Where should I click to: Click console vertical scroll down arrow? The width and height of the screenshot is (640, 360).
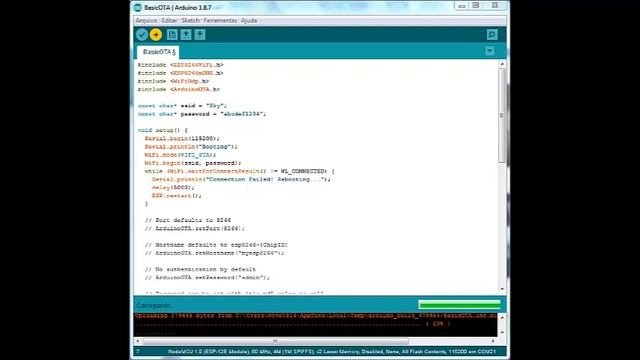[x=502, y=333]
